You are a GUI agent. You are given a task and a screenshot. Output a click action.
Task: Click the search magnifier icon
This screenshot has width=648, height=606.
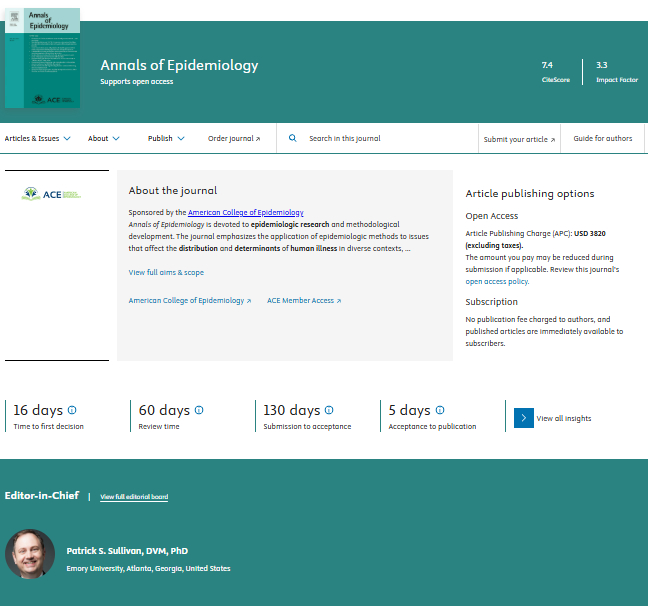(293, 139)
